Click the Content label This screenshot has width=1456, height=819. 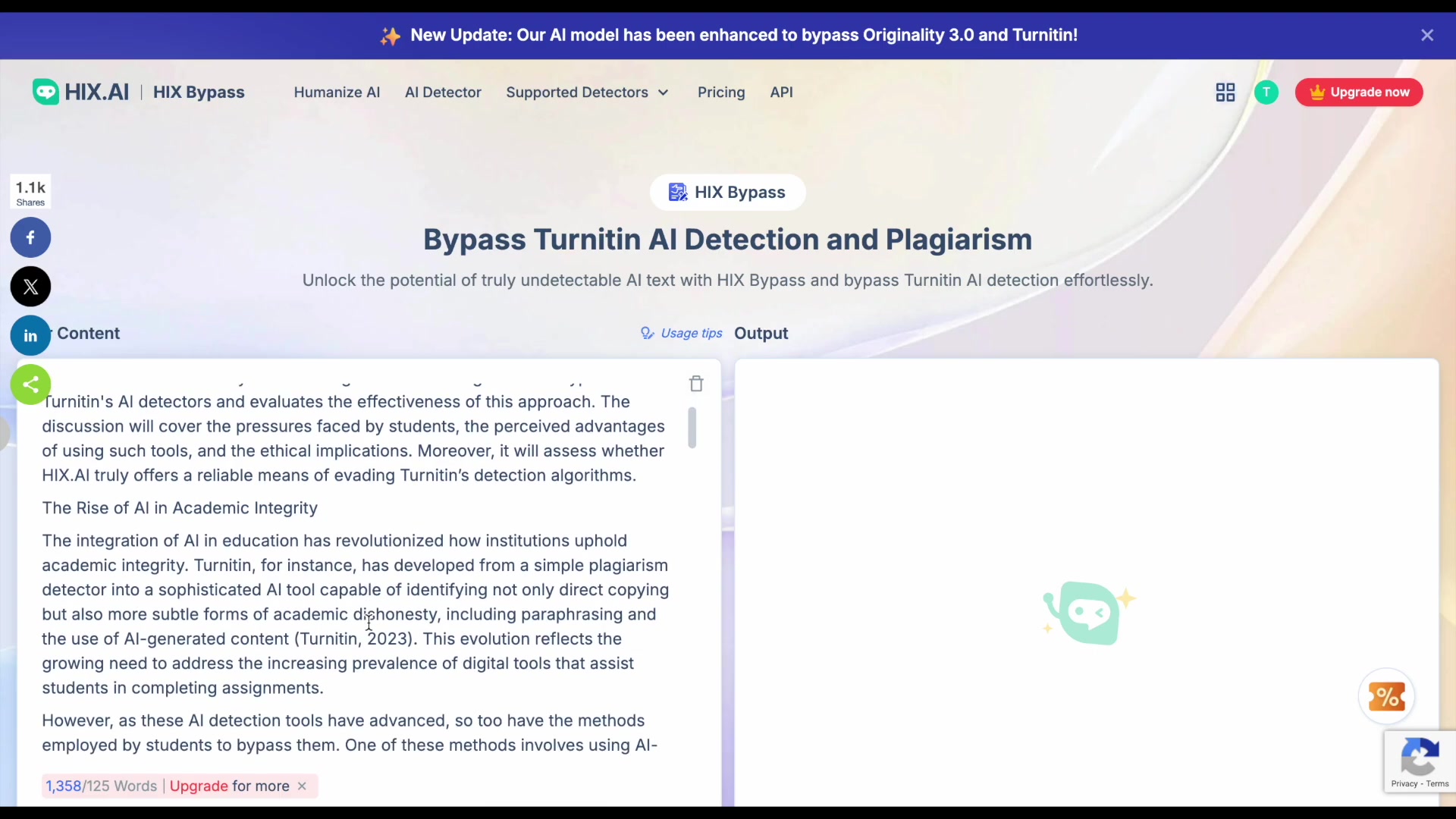pos(88,333)
